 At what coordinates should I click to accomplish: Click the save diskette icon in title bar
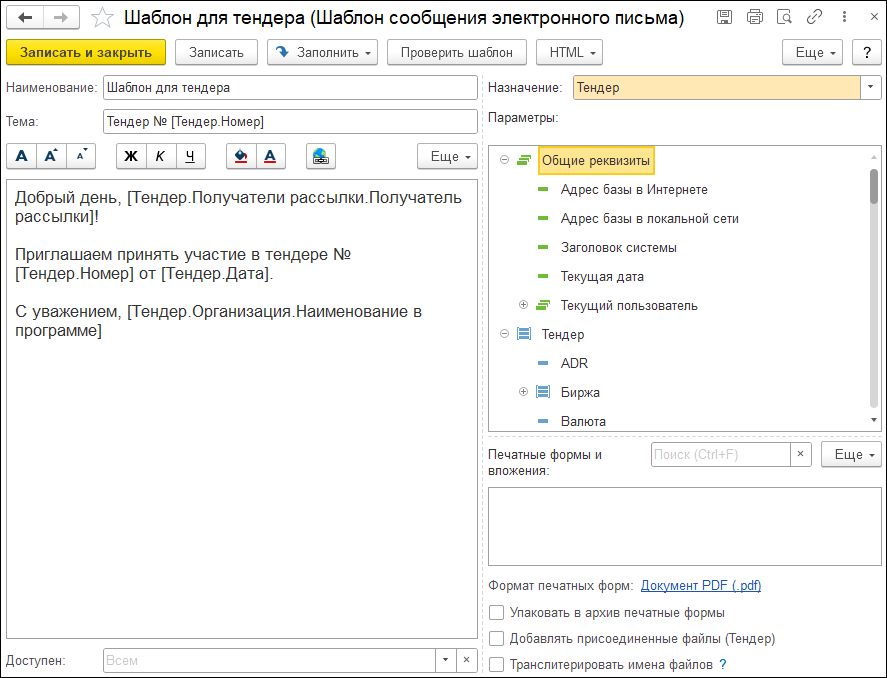point(724,17)
